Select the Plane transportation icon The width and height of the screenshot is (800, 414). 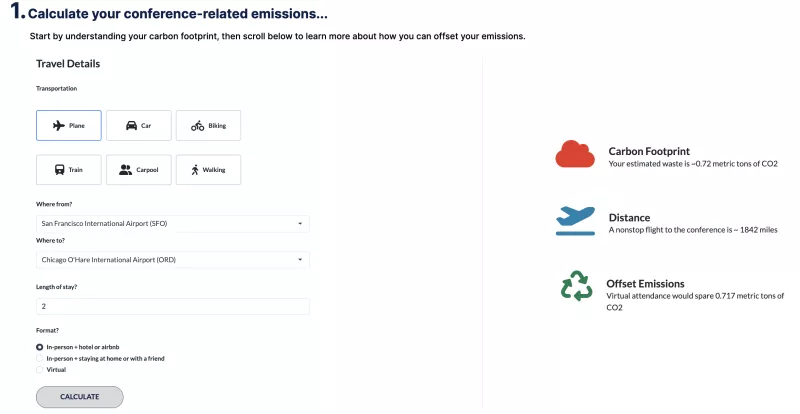pyautogui.click(x=59, y=126)
